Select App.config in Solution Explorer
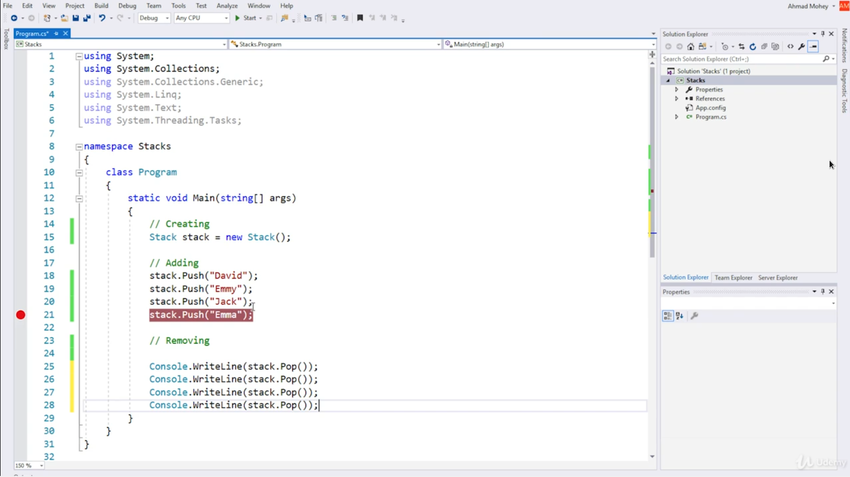This screenshot has height=477, width=850. (711, 108)
